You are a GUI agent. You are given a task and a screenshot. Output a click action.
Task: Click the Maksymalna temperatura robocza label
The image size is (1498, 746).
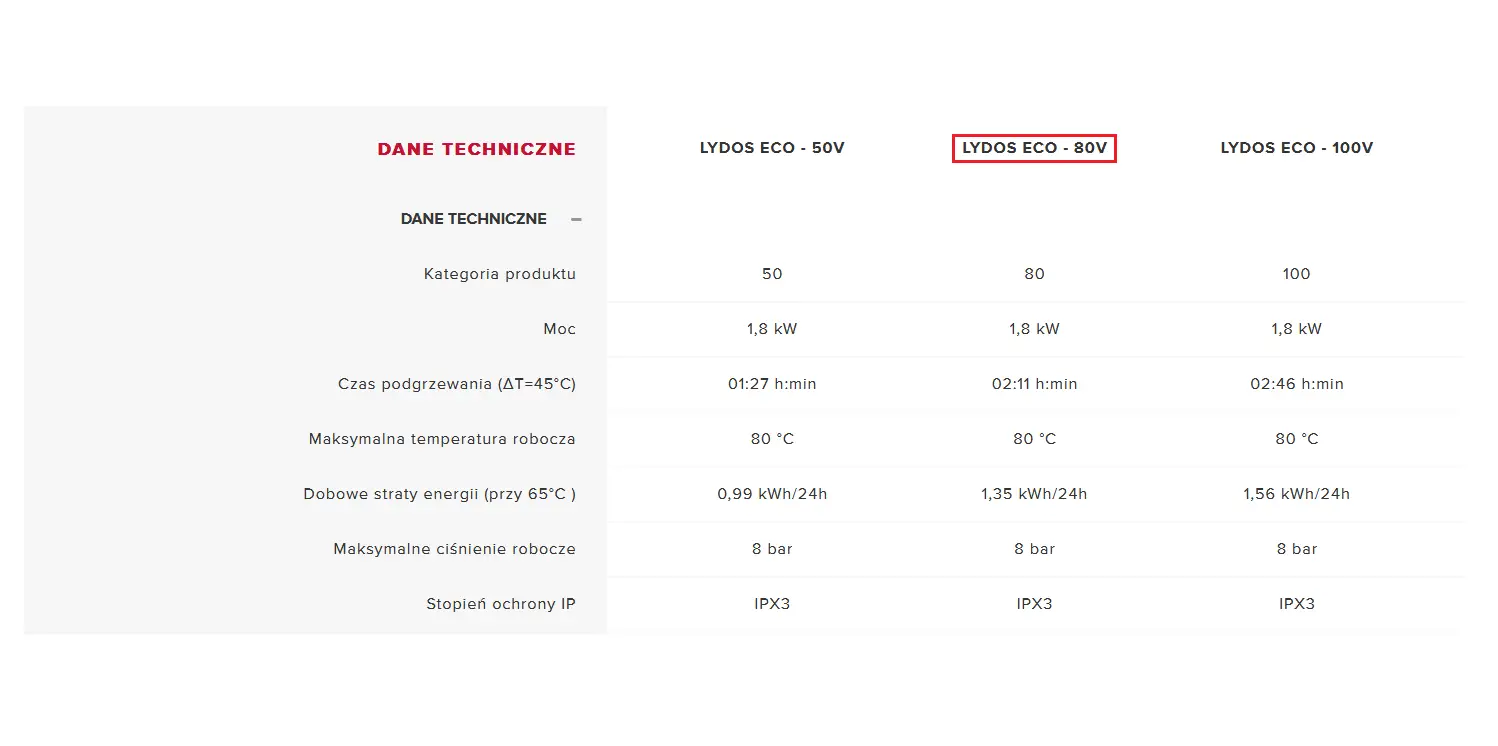point(442,439)
